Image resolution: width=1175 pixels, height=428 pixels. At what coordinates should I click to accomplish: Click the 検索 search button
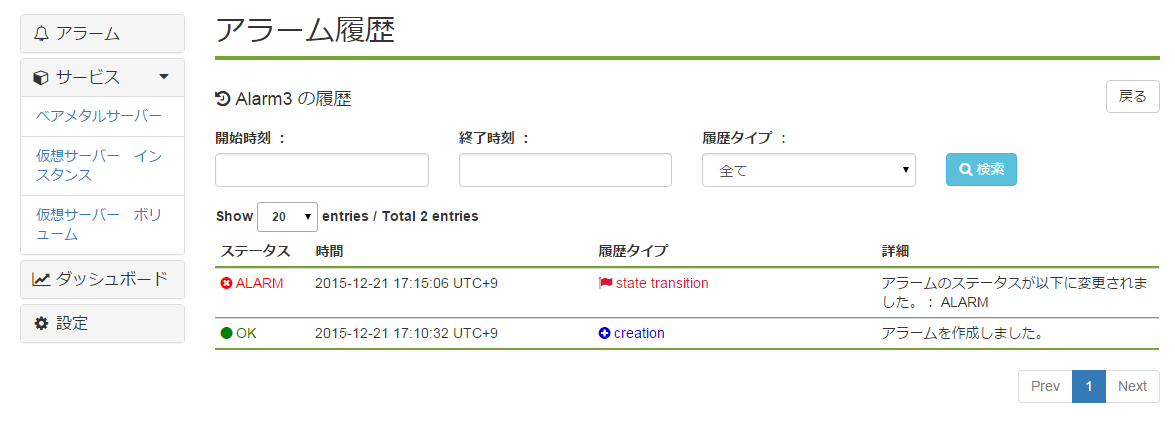[981, 169]
